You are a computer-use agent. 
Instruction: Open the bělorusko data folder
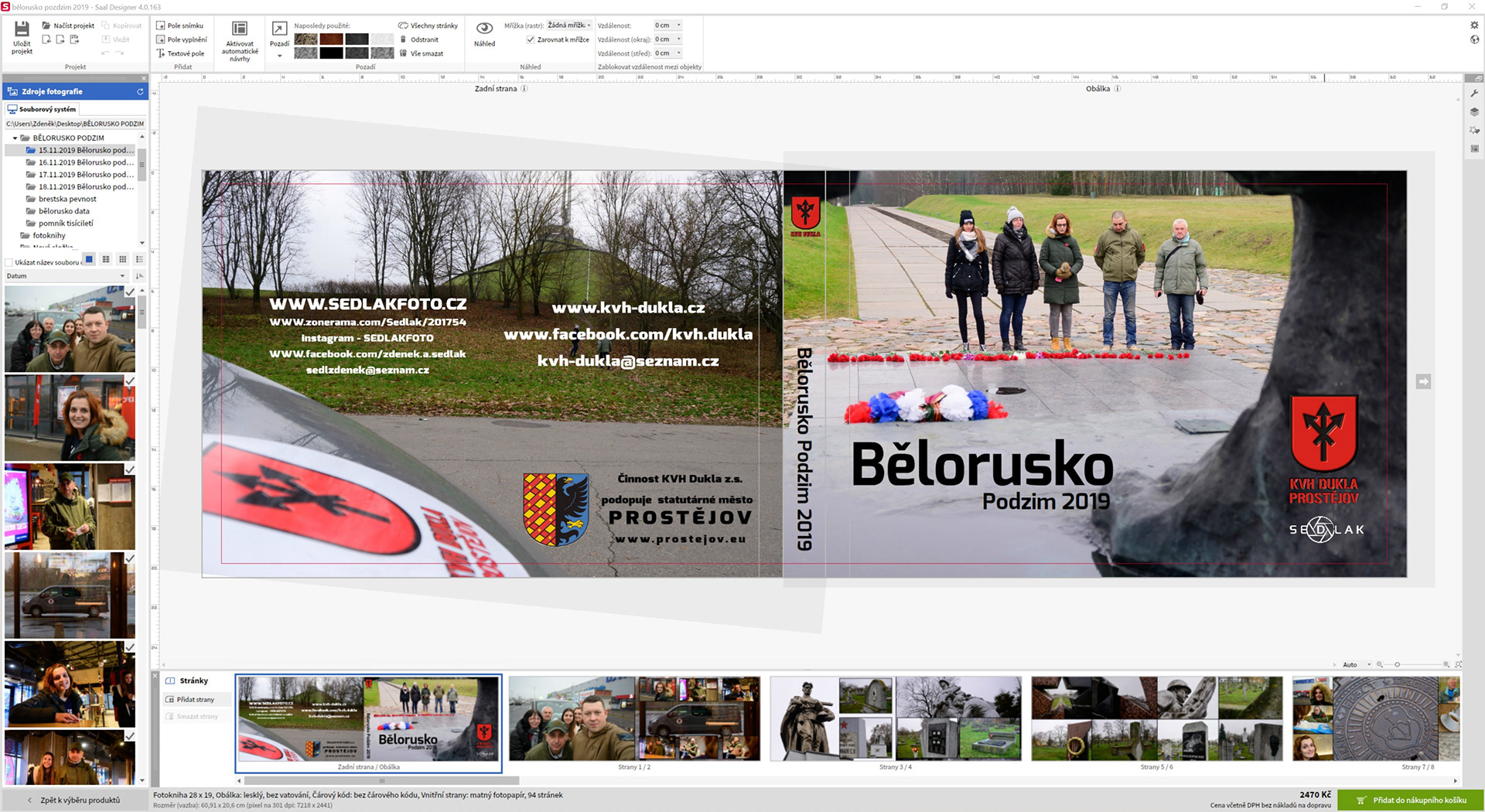click(x=58, y=211)
